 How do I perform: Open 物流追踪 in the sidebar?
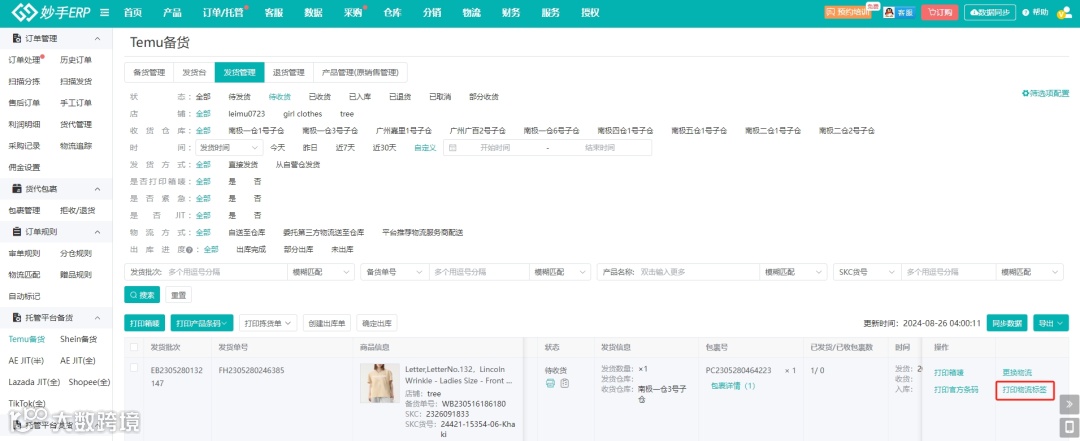pyautogui.click(x=76, y=145)
